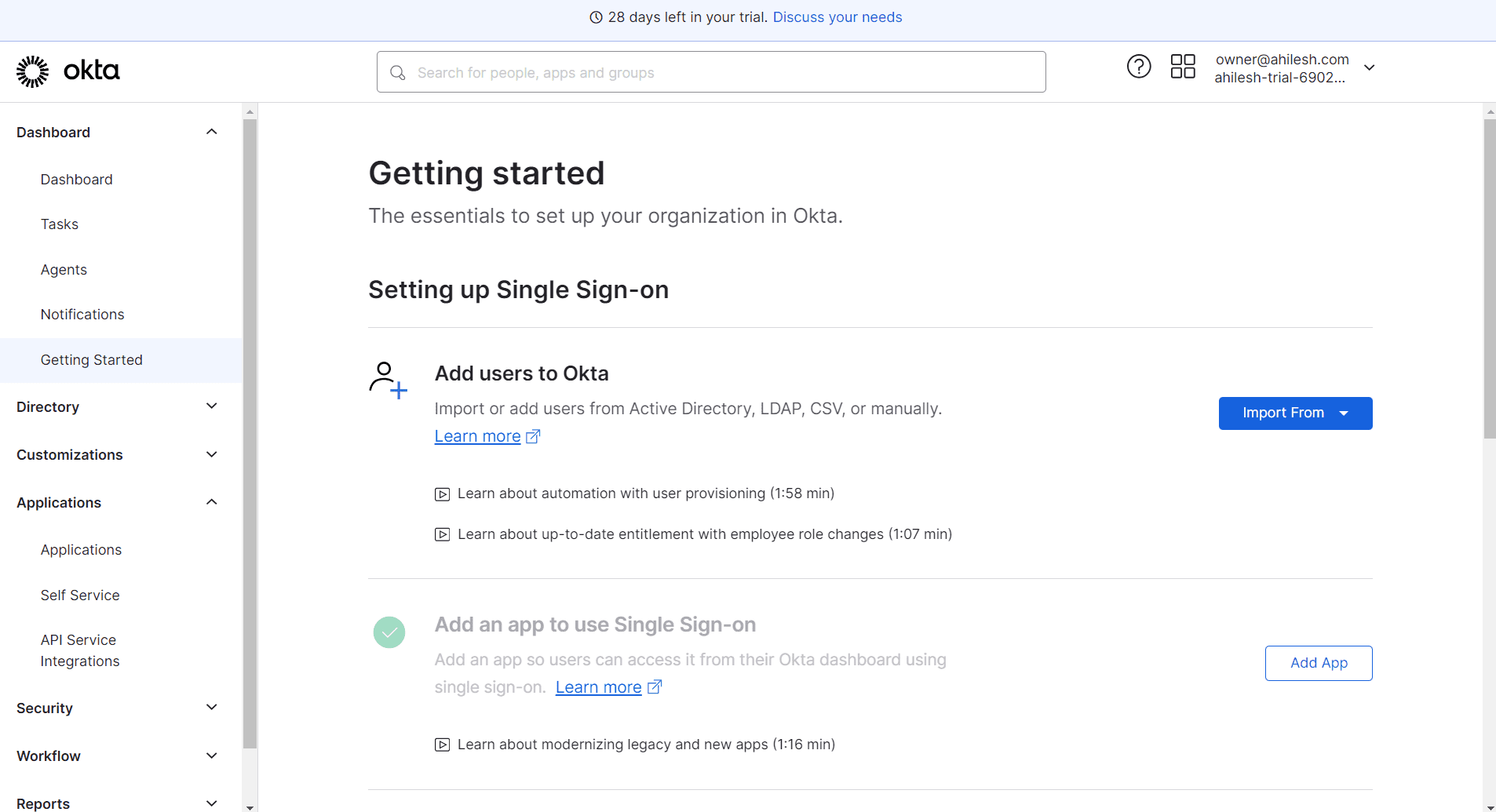Open Notifications in the sidebar
The image size is (1496, 812).
coord(82,315)
